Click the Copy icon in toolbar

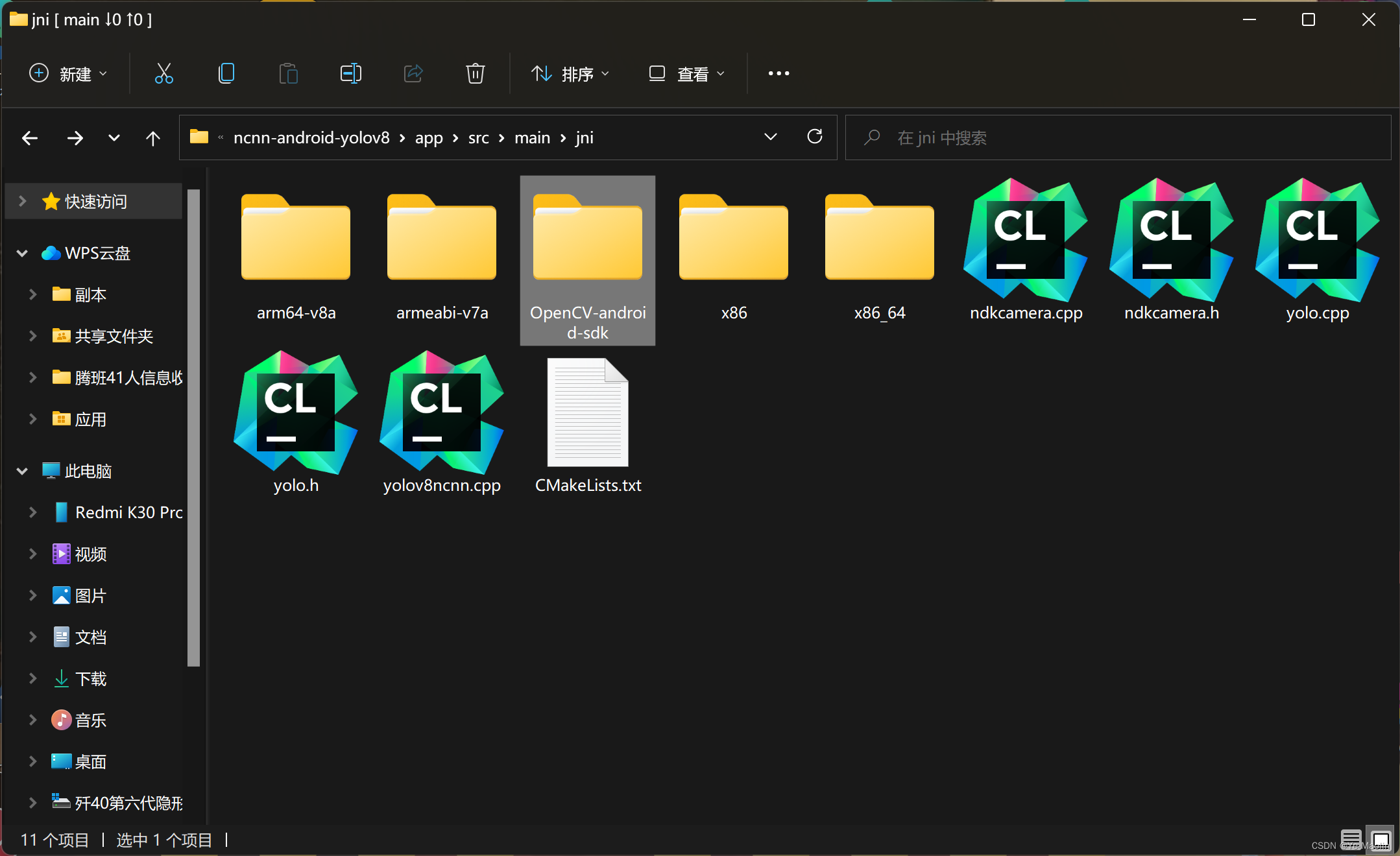click(x=226, y=73)
